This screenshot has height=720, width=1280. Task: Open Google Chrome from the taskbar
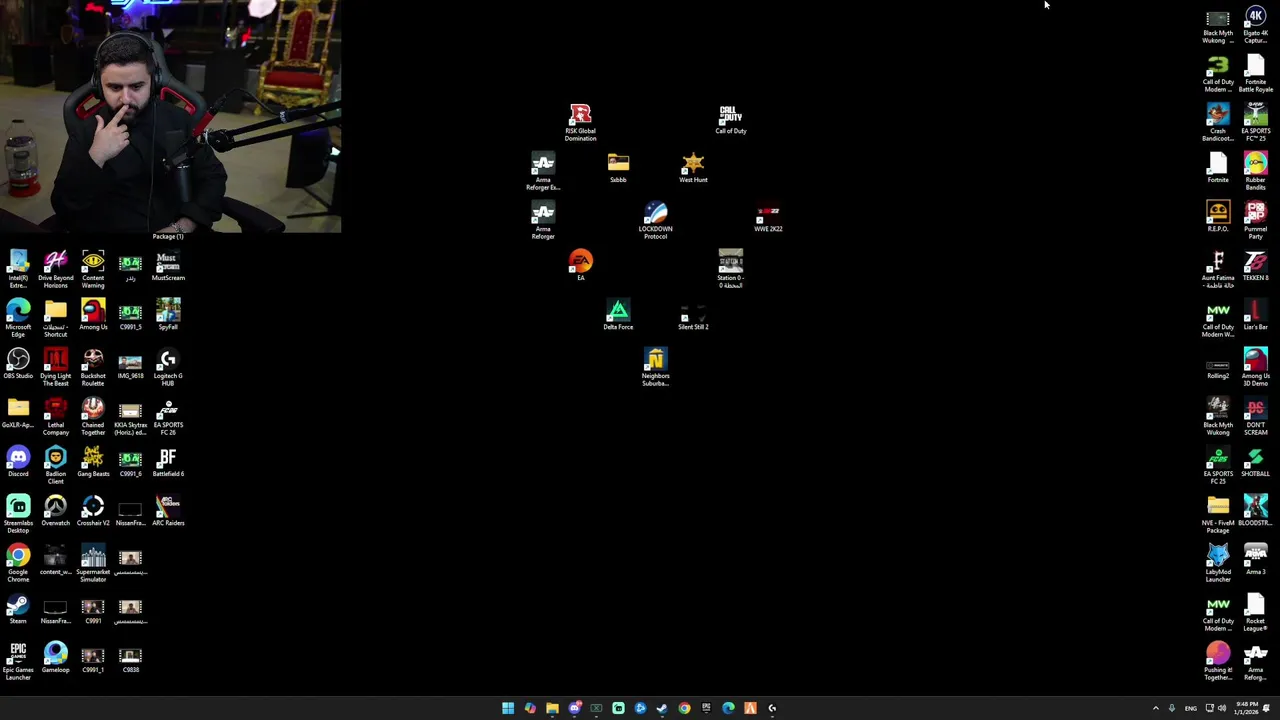coord(684,708)
